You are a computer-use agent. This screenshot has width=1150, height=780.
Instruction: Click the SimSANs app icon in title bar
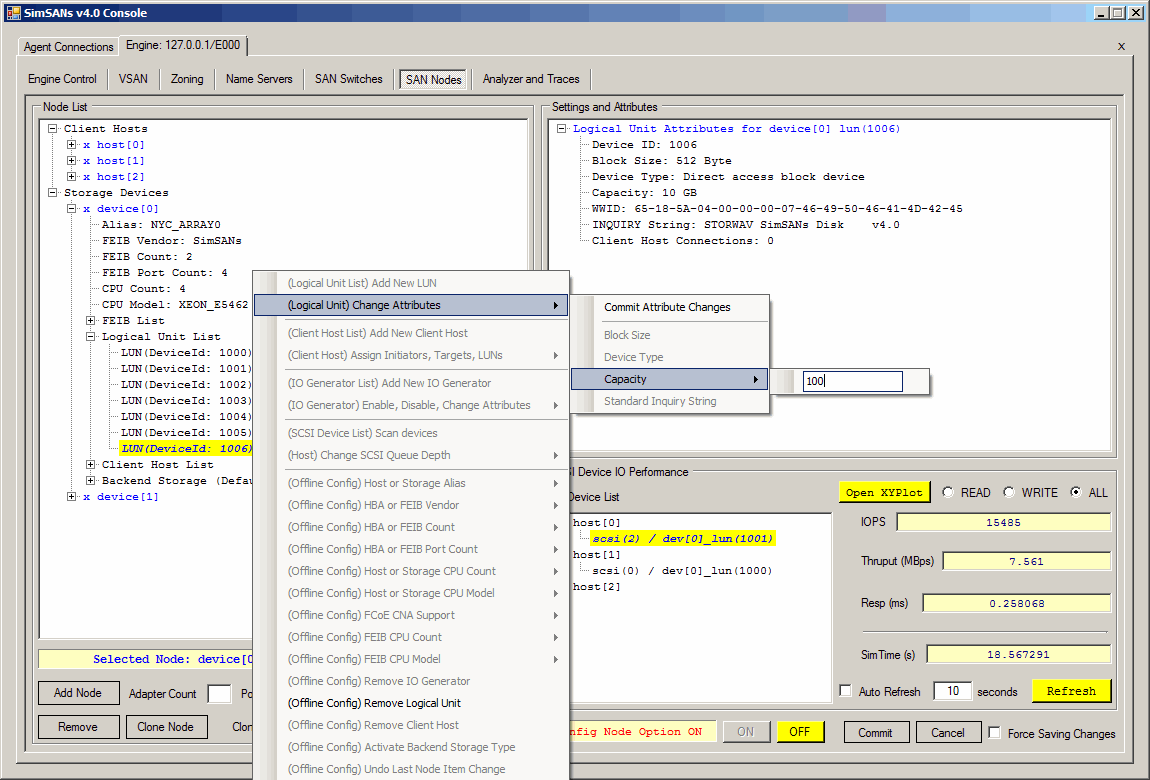pyautogui.click(x=14, y=12)
